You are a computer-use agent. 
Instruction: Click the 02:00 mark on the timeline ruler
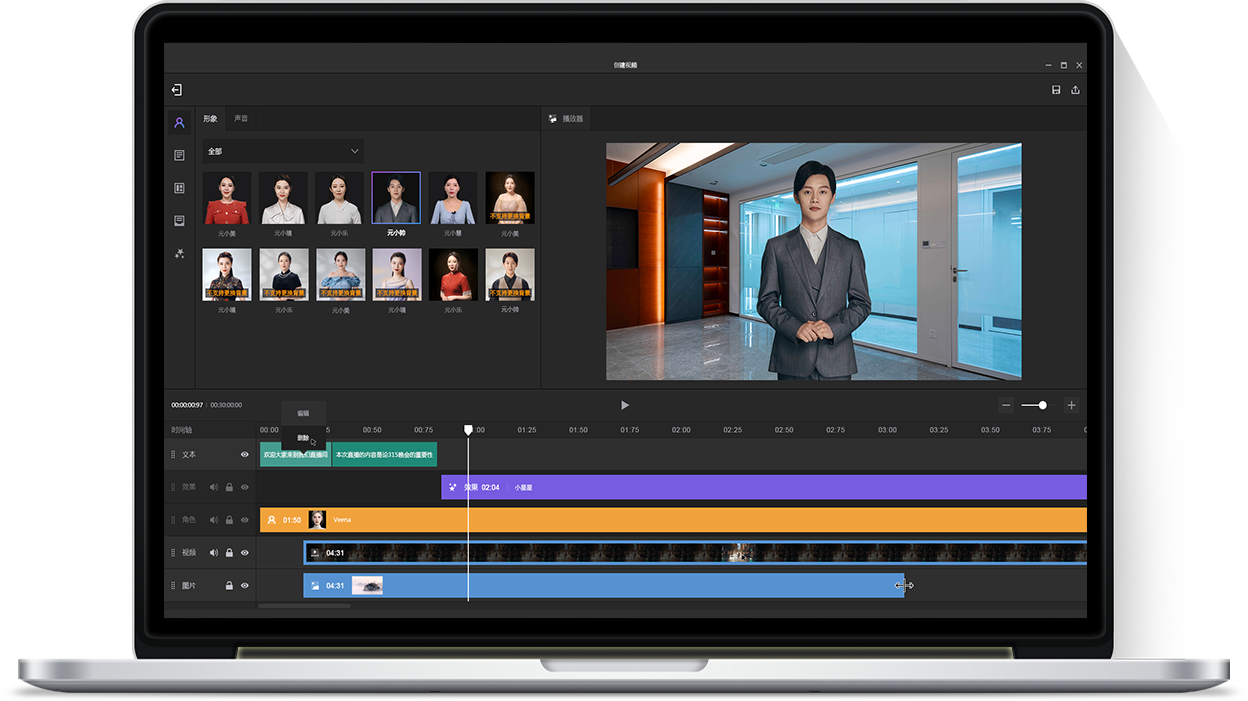(x=681, y=430)
